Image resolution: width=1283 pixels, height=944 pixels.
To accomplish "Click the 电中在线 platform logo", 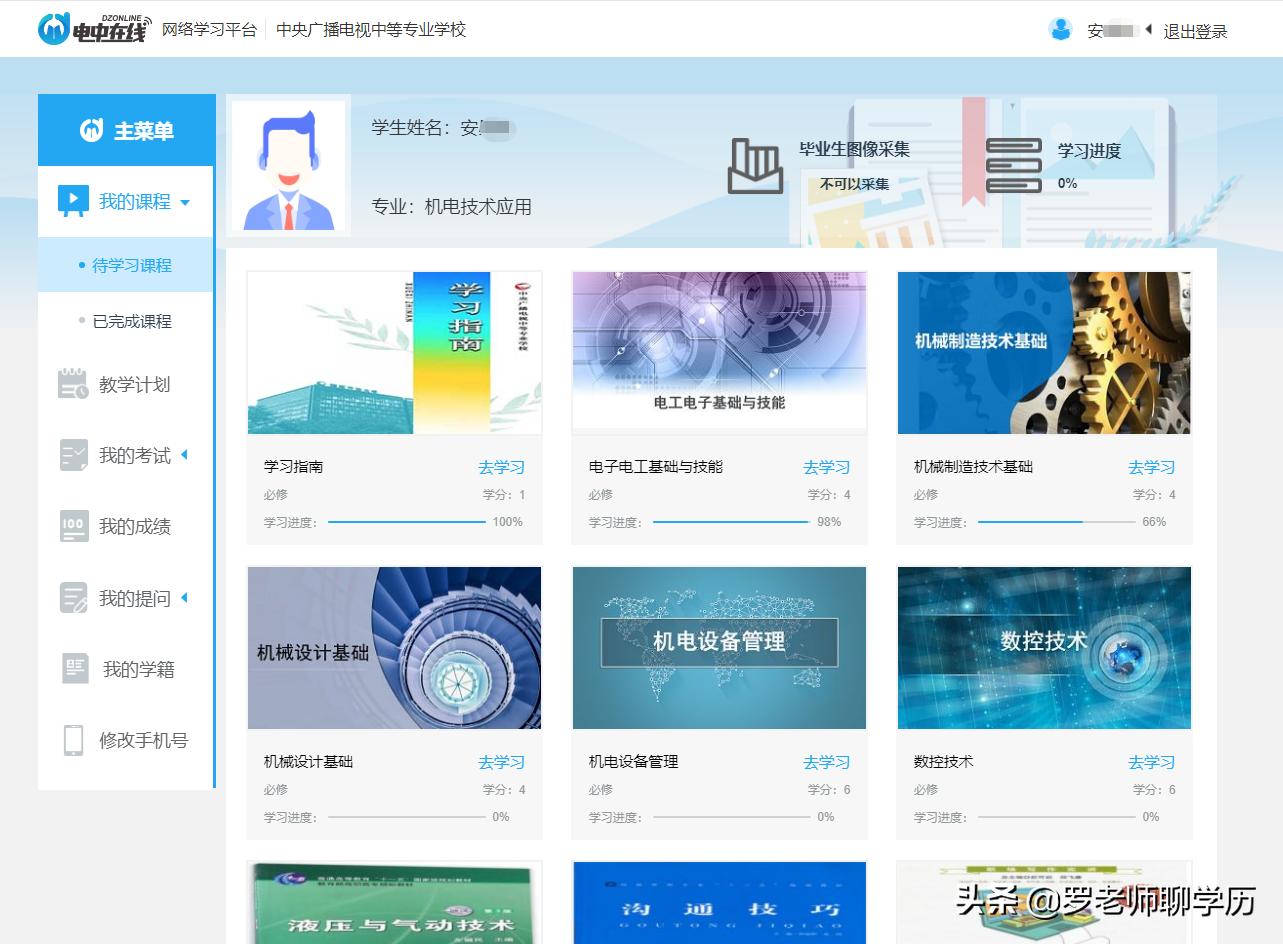I will click(x=93, y=29).
